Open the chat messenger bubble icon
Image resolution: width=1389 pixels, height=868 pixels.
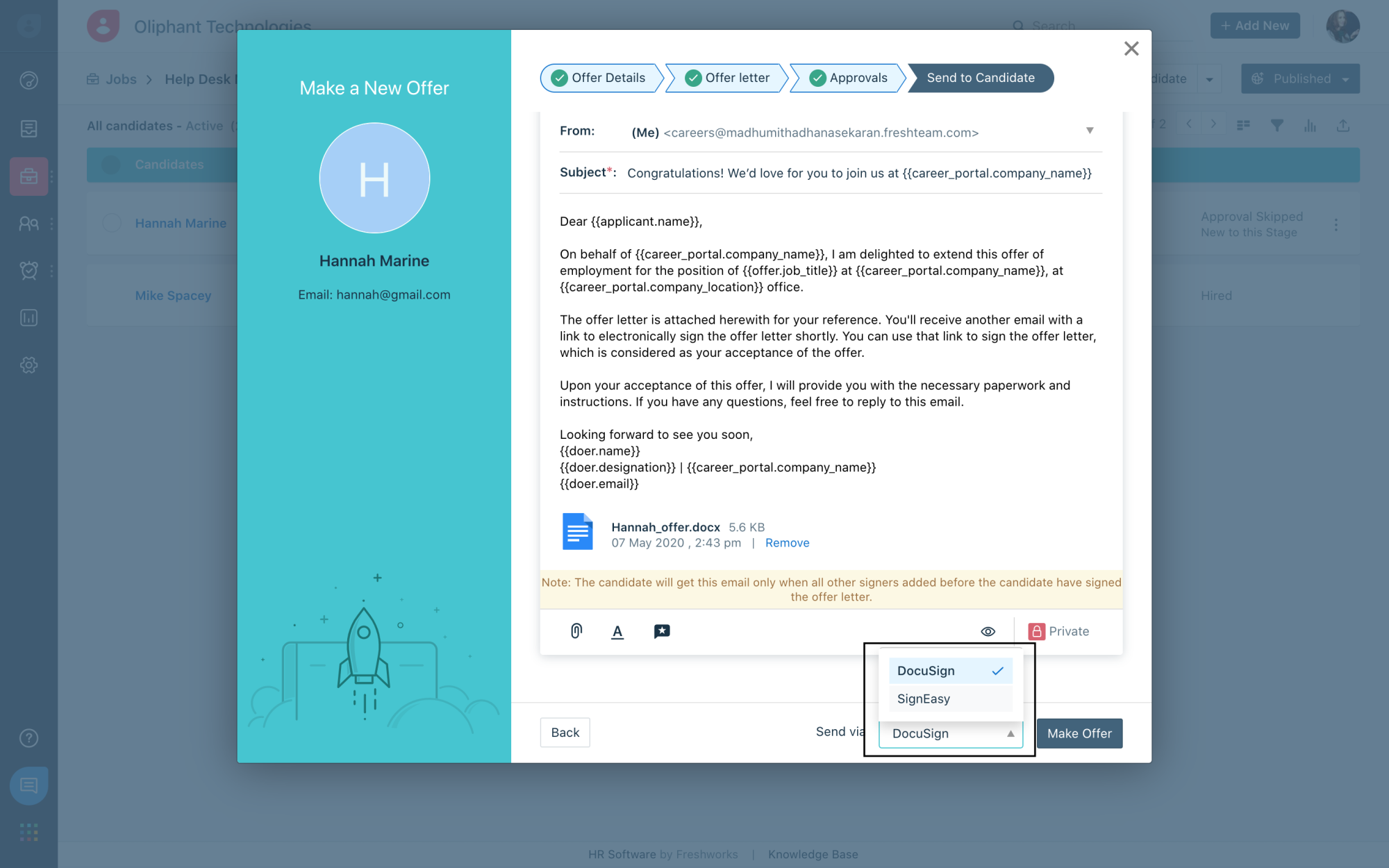point(29,785)
